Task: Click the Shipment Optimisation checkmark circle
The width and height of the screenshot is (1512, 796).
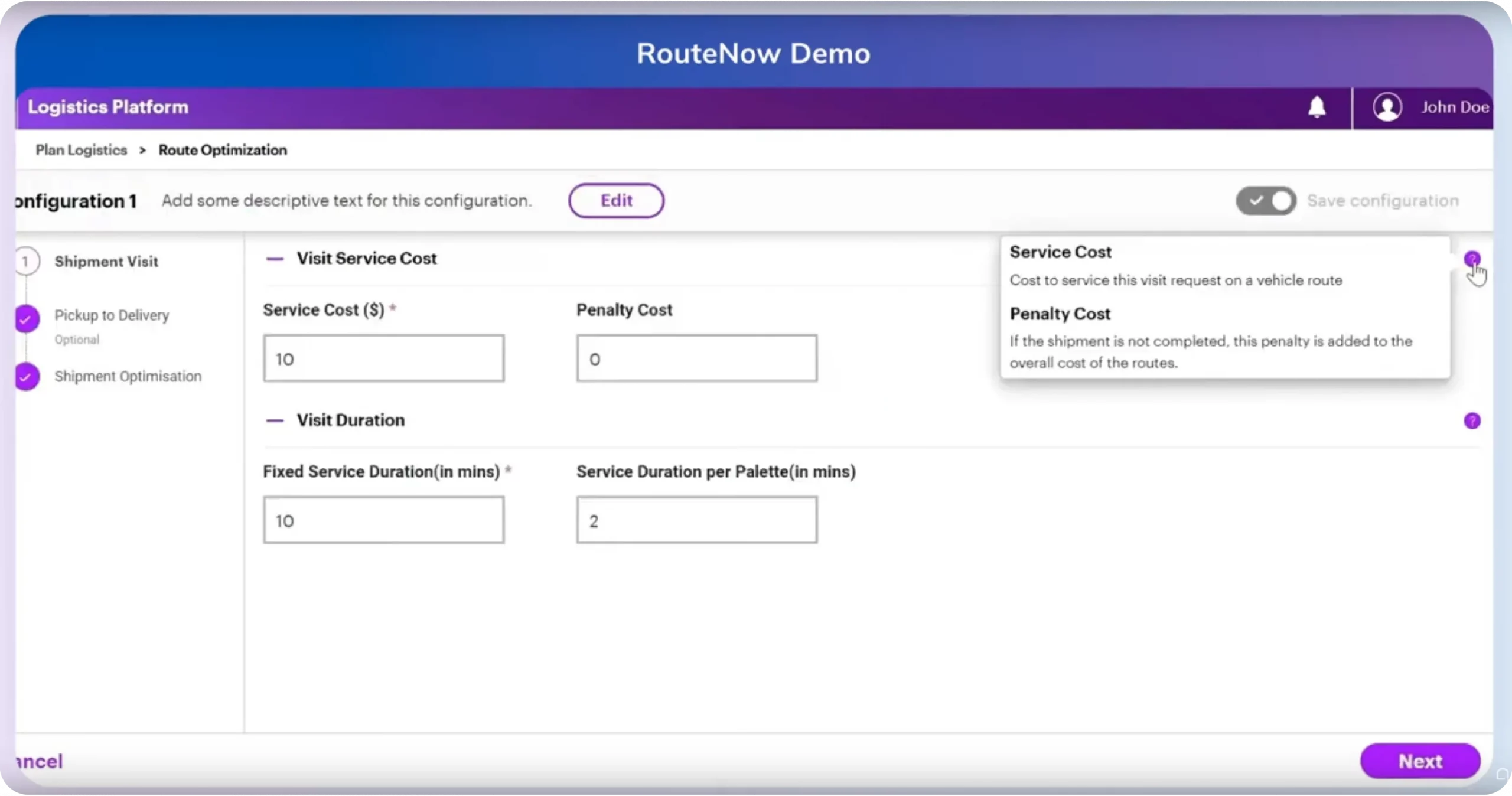Action: pyautogui.click(x=27, y=376)
